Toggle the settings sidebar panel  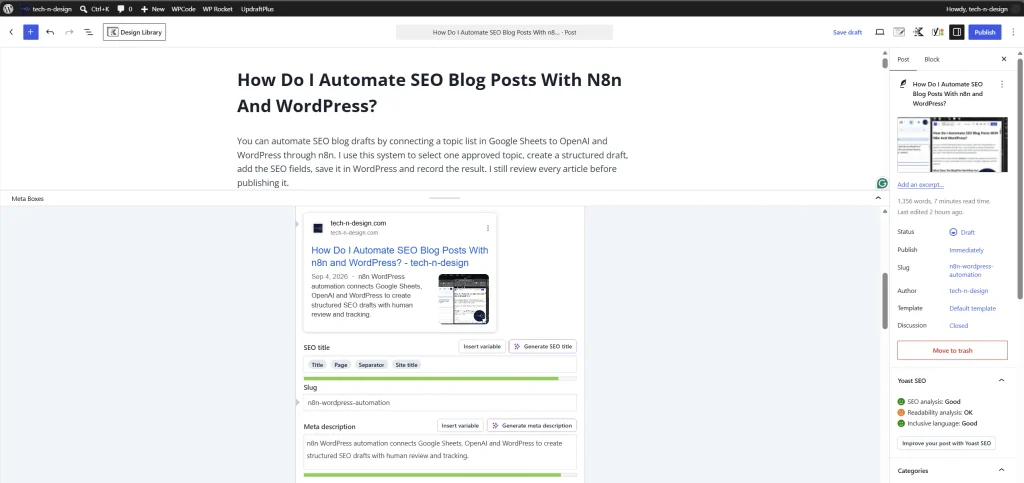pos(957,32)
